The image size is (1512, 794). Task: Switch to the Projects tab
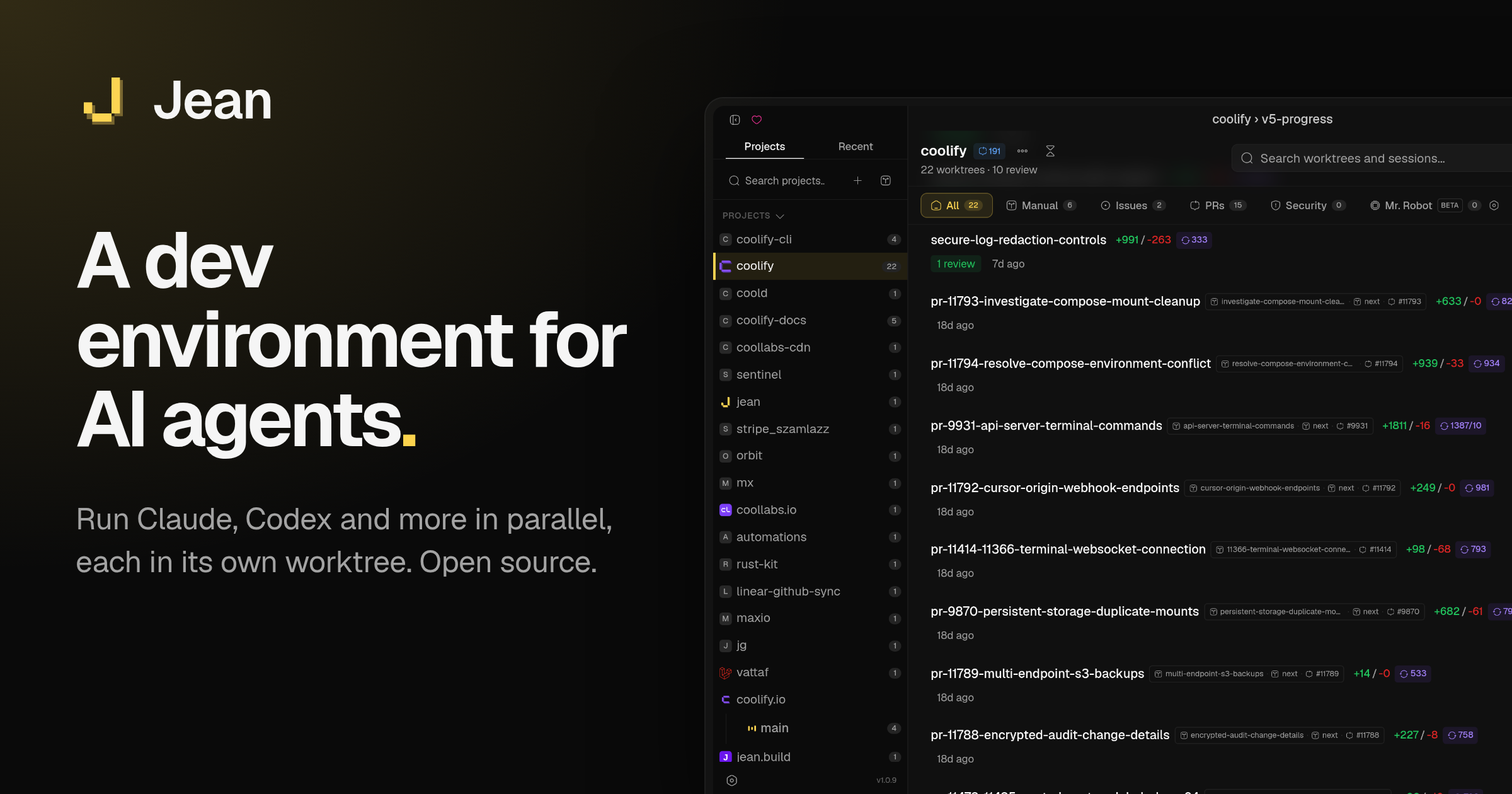764,146
